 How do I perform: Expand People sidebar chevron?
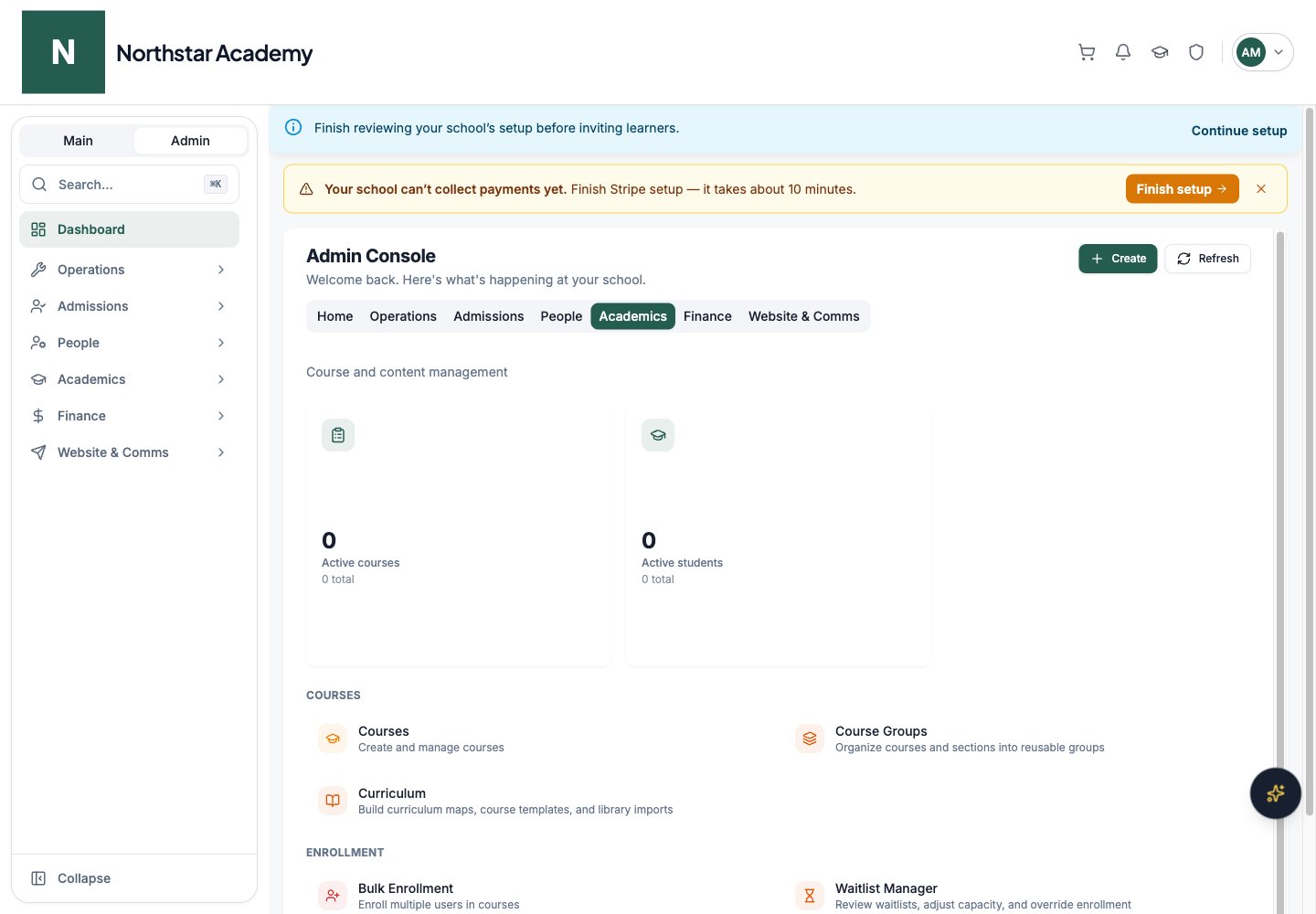point(221,343)
